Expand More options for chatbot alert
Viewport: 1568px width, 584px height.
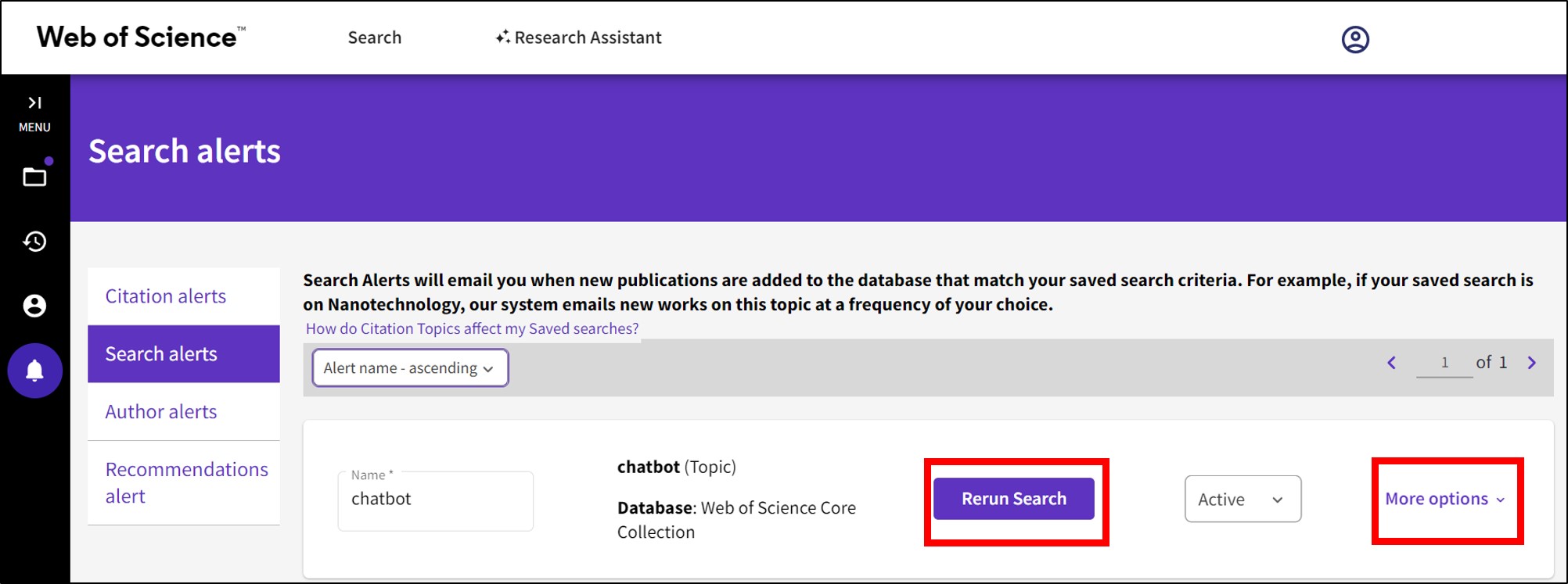[1444, 499]
